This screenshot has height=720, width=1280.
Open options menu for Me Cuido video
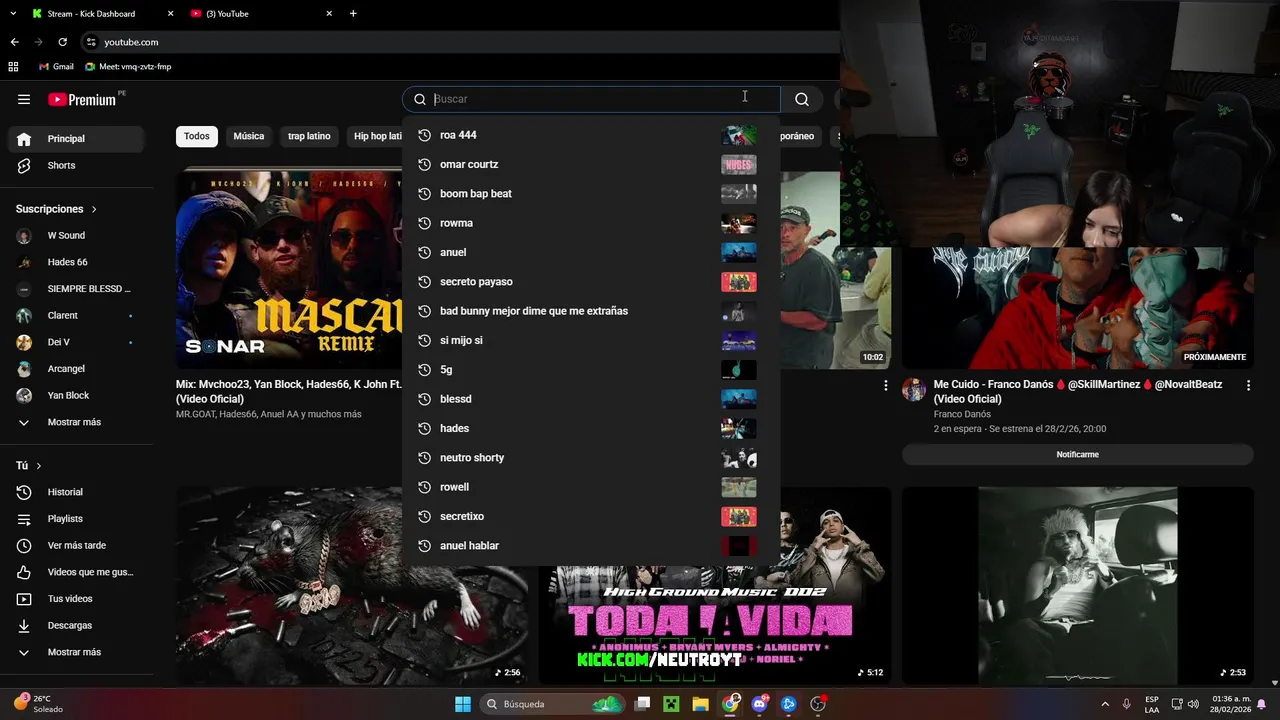[1248, 385]
